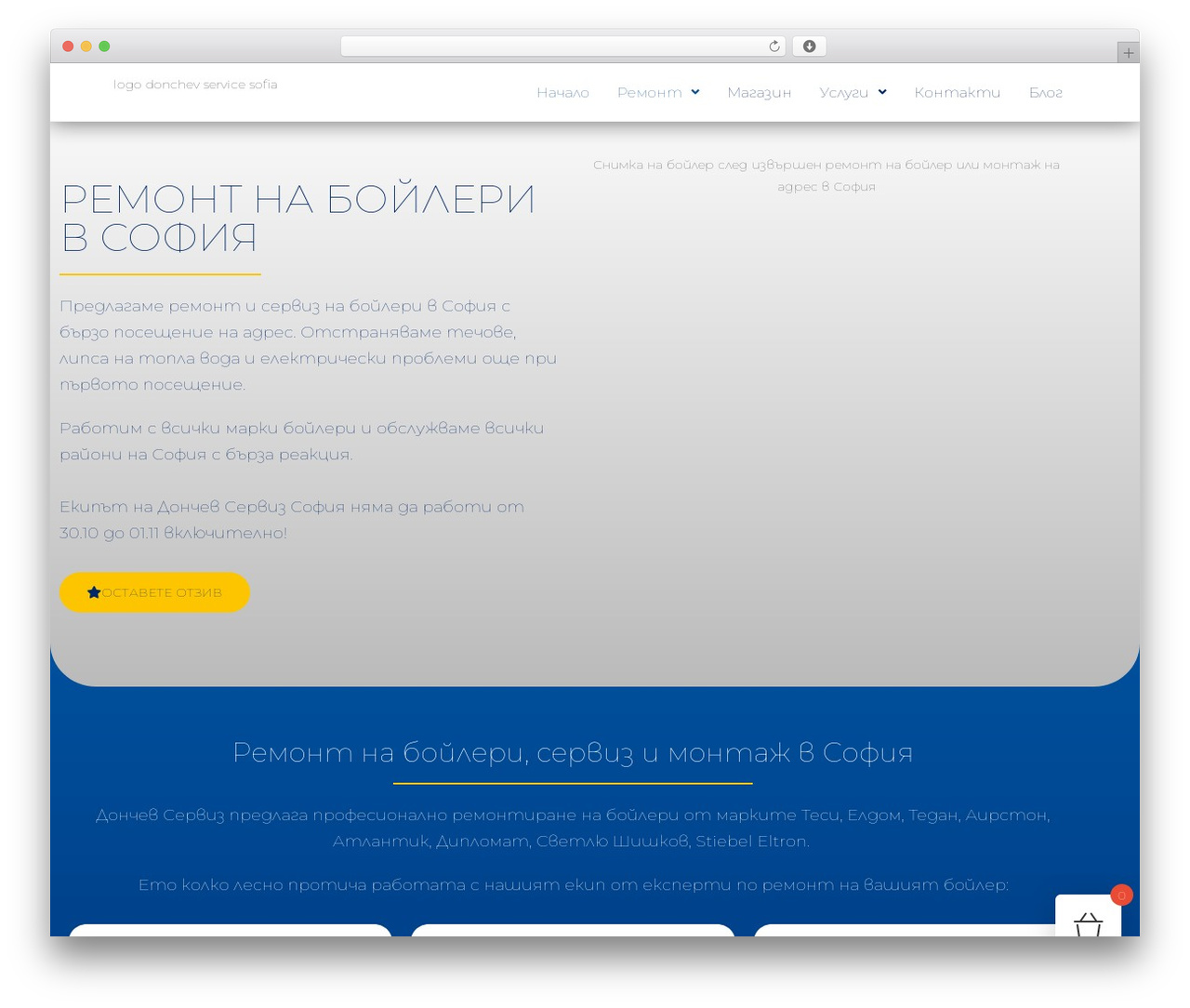Click the notice starting Екипът на Дончев Сервиз
The image size is (1190, 1008).
pyautogui.click(x=292, y=520)
